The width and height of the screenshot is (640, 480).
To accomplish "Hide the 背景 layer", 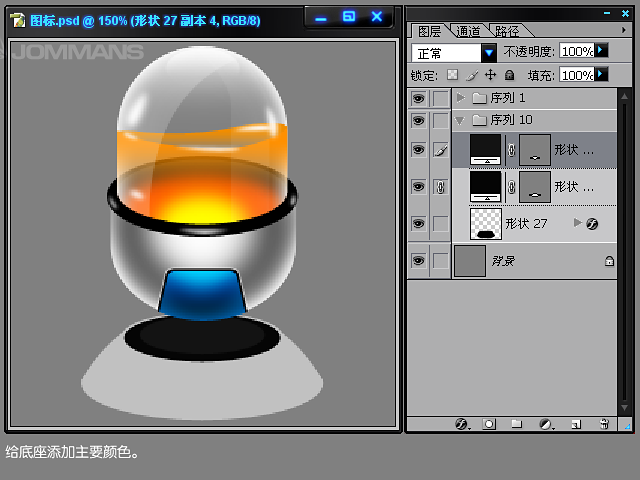I will [418, 260].
